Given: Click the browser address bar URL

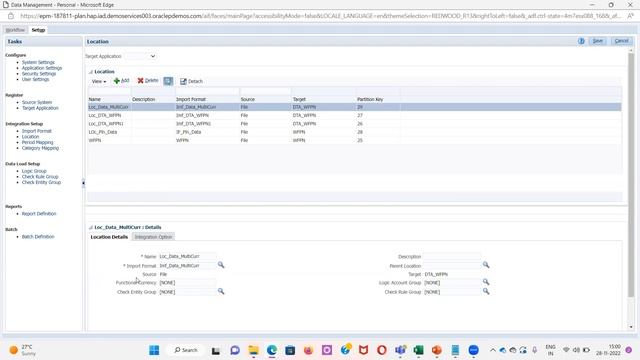Looking at the screenshot, I should pyautogui.click(x=320, y=16).
